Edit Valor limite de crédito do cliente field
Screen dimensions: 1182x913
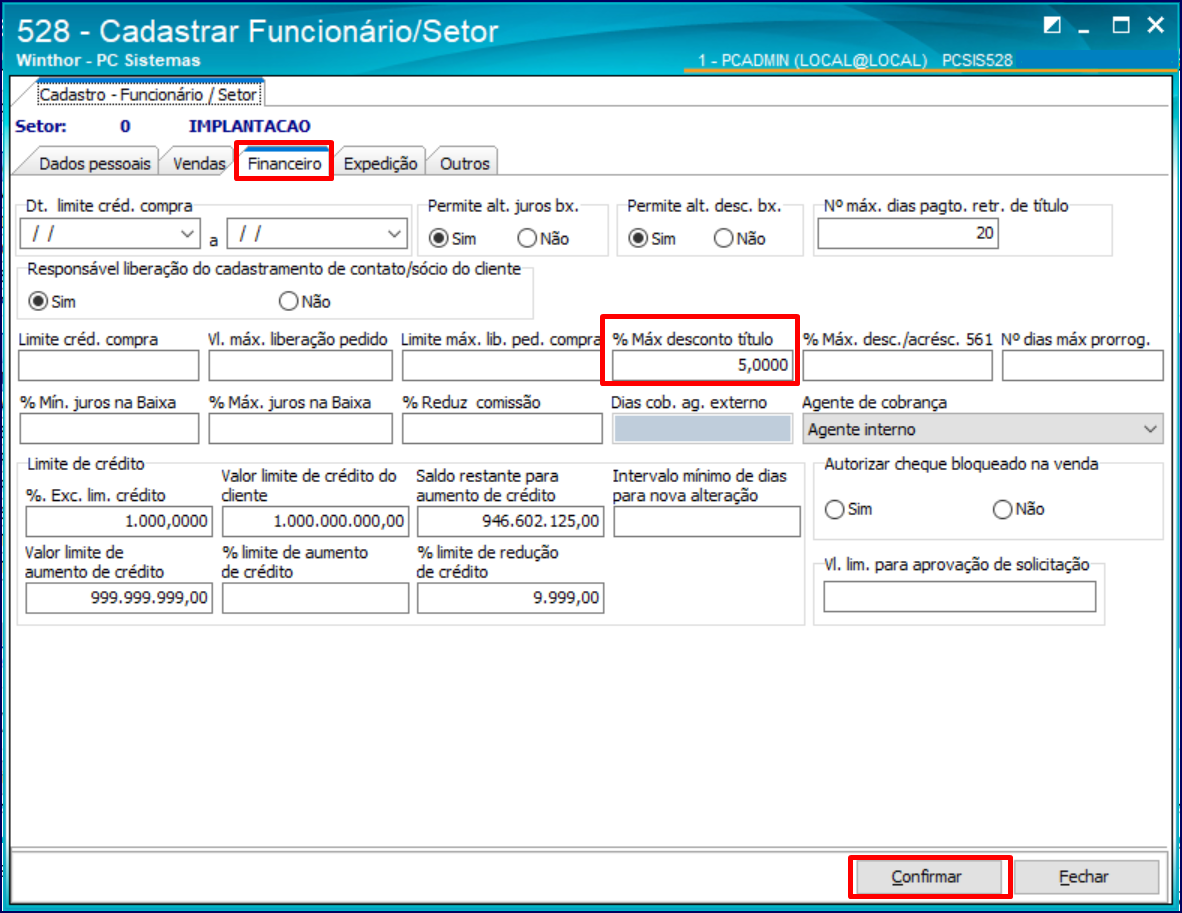[315, 521]
